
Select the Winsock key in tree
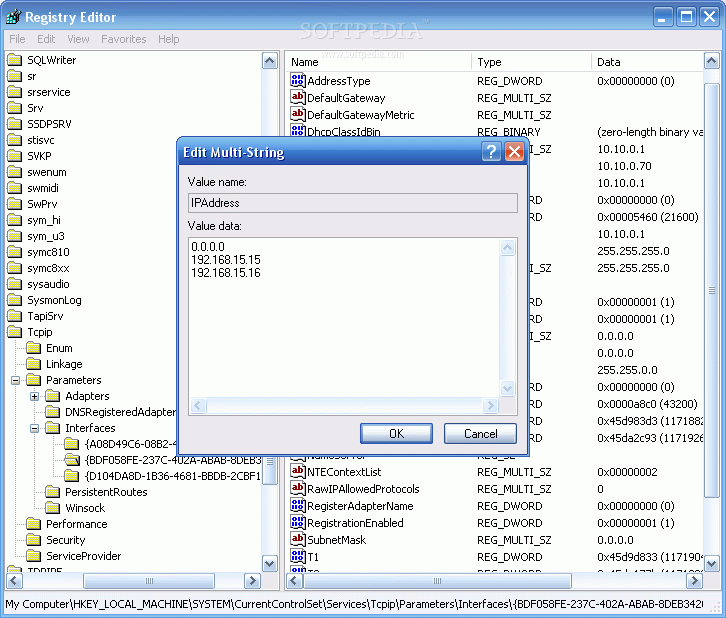[85, 508]
